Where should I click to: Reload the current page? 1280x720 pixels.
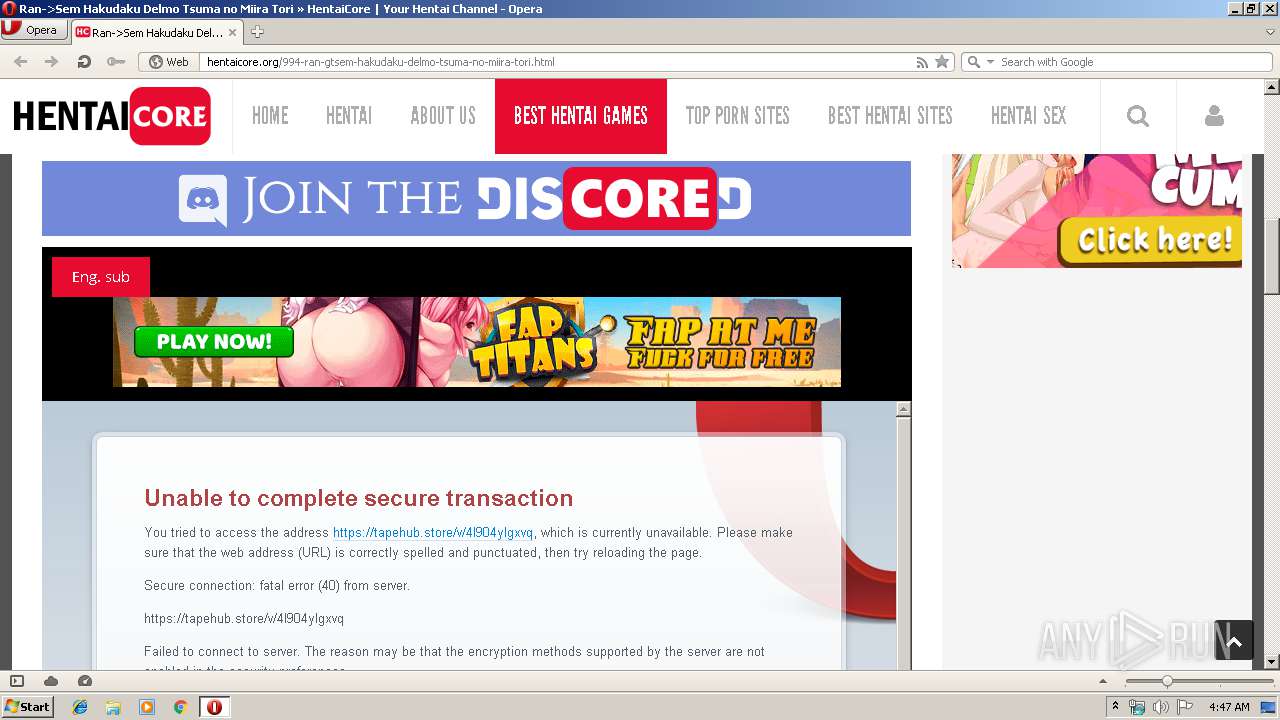click(x=84, y=62)
